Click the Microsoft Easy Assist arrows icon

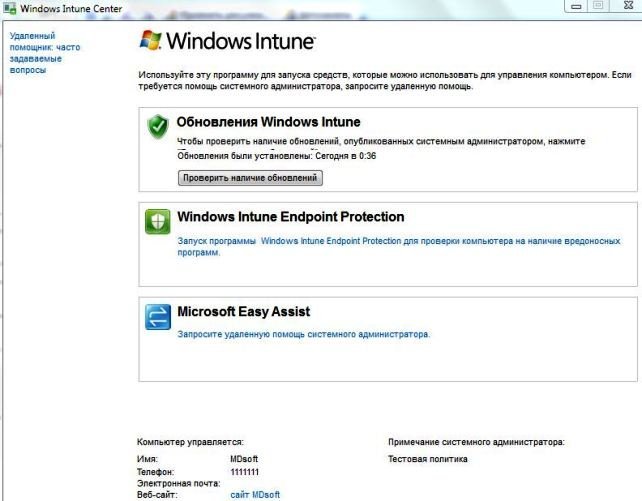(158, 317)
